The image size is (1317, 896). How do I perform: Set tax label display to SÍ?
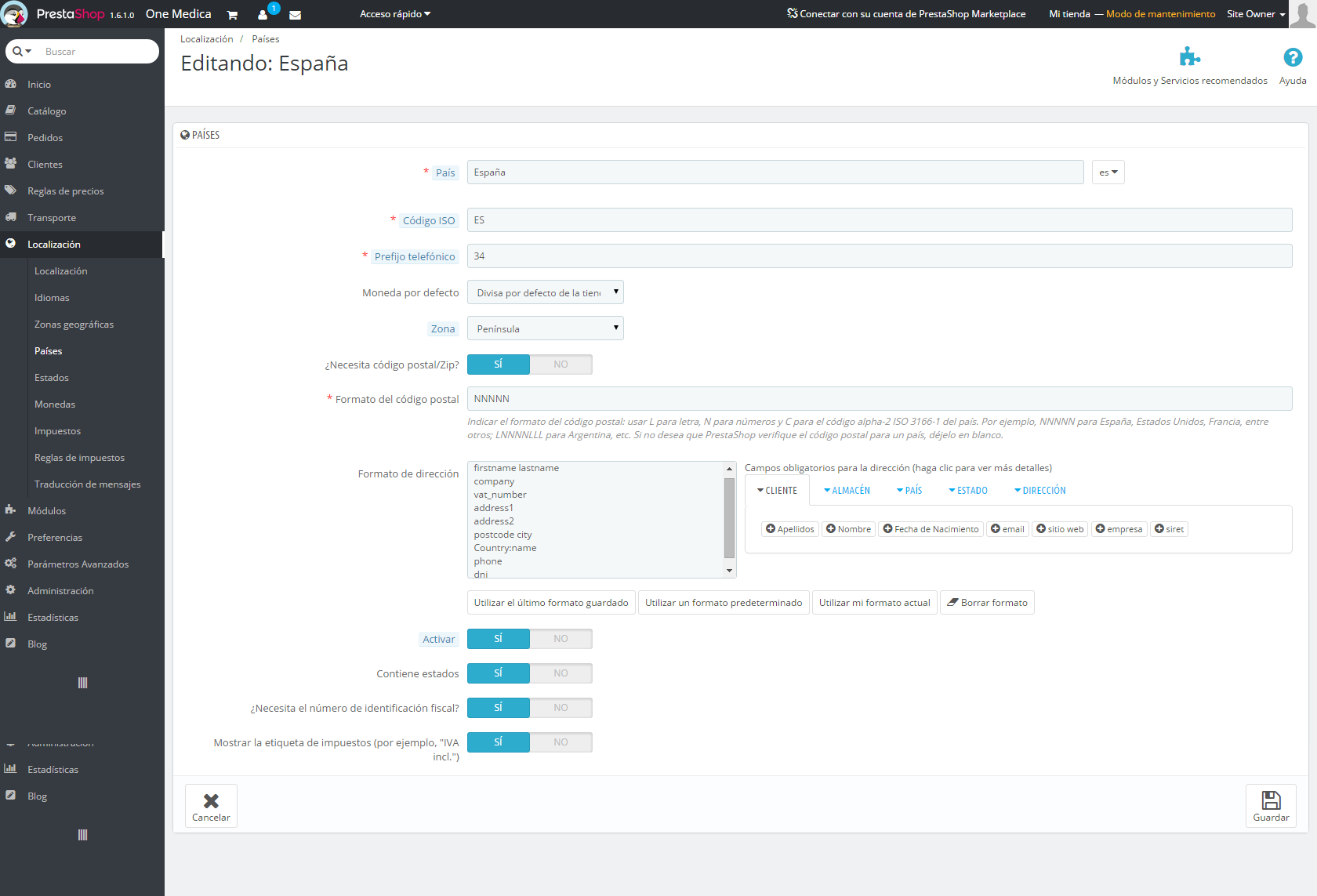(x=499, y=742)
